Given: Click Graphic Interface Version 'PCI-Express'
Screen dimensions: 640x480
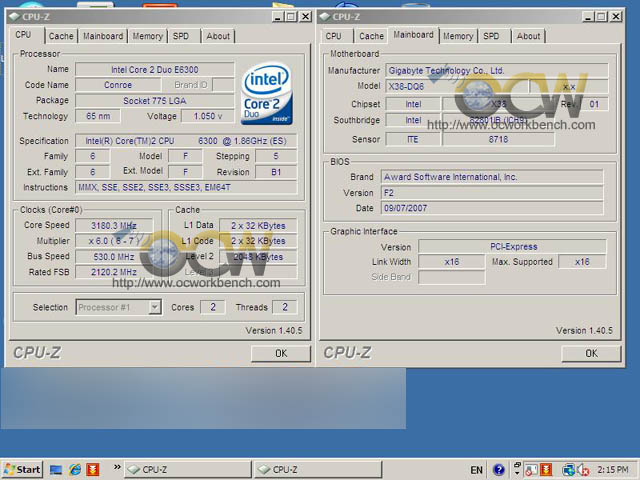Looking at the screenshot, I should click(513, 247).
